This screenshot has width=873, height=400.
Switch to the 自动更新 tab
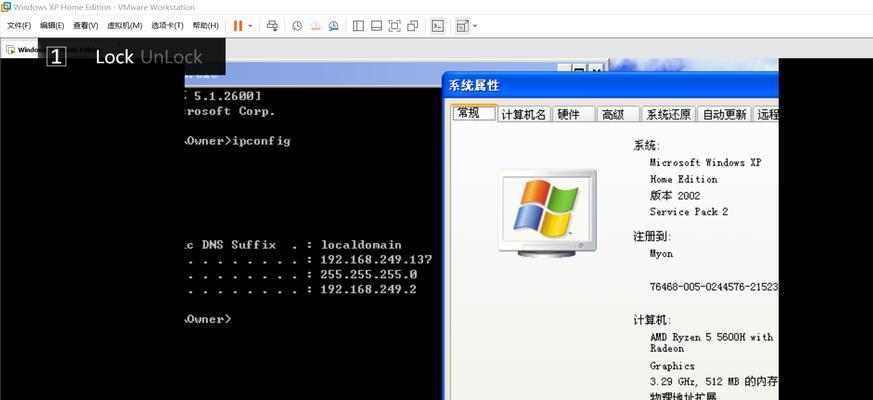724,115
